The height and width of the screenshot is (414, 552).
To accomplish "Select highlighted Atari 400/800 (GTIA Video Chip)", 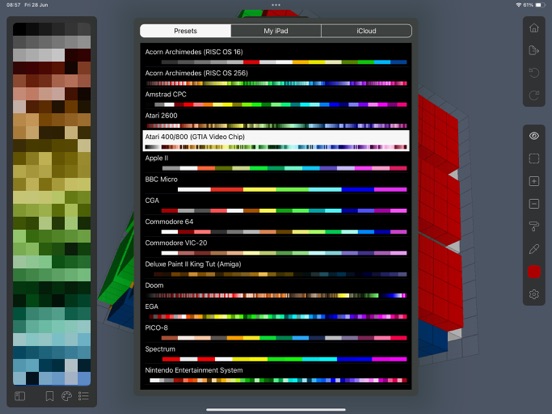I will tap(276, 141).
